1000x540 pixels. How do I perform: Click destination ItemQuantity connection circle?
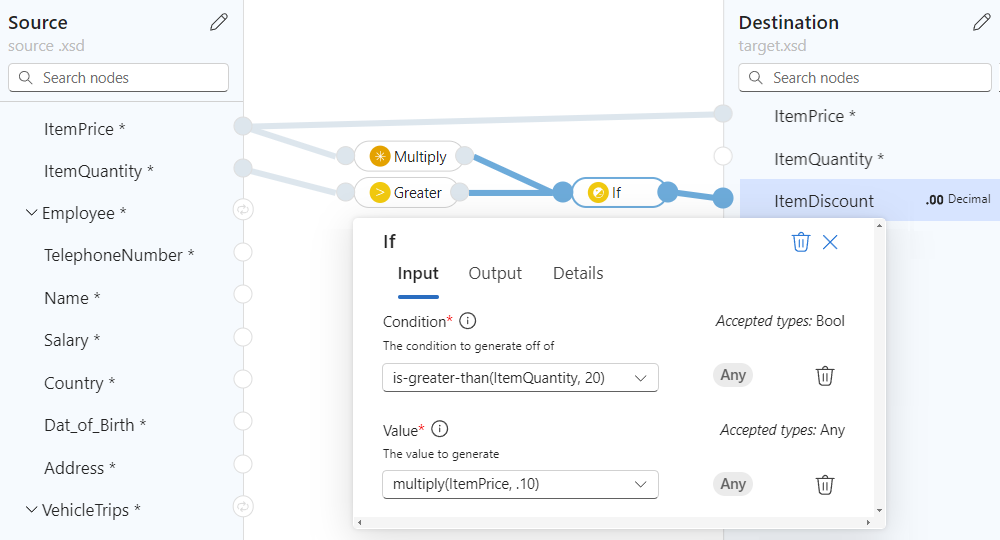click(723, 156)
